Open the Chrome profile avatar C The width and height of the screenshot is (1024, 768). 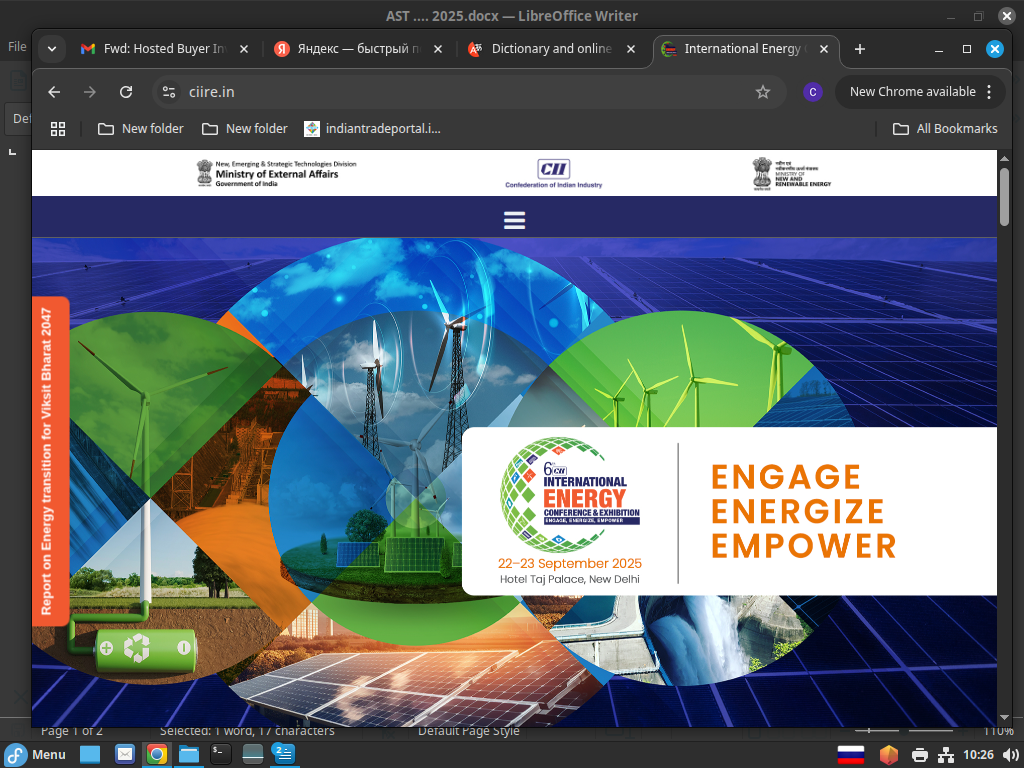pyautogui.click(x=812, y=92)
